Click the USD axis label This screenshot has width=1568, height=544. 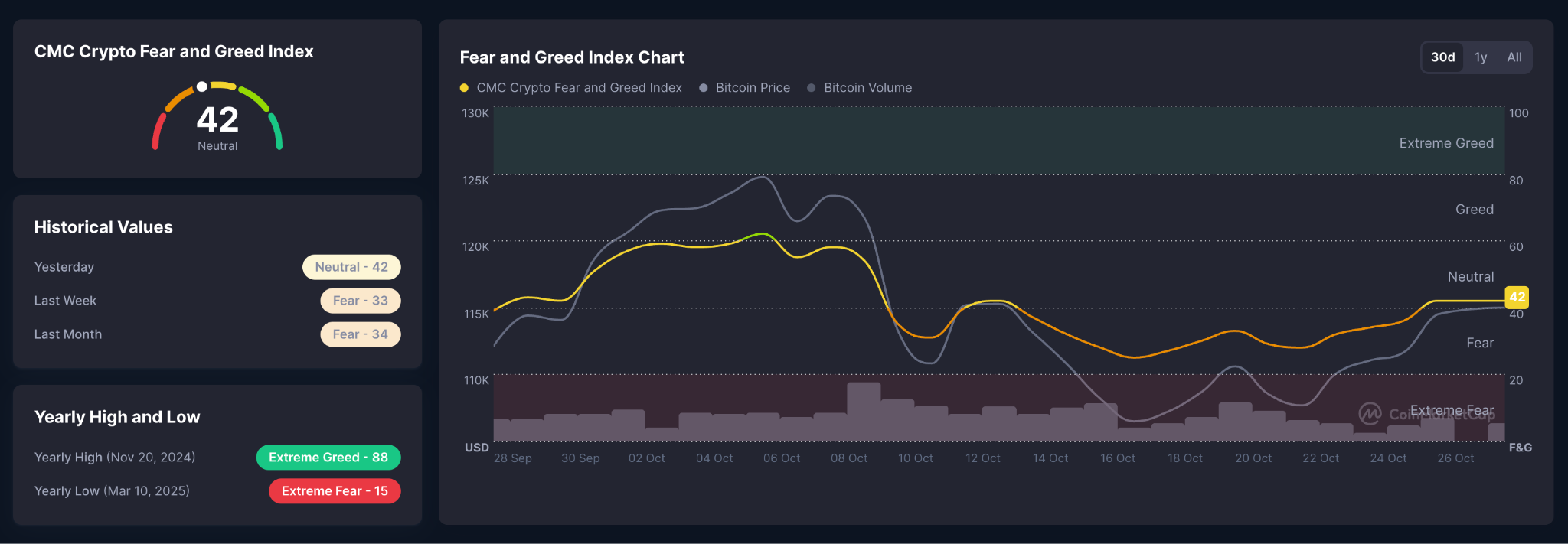[x=477, y=448]
